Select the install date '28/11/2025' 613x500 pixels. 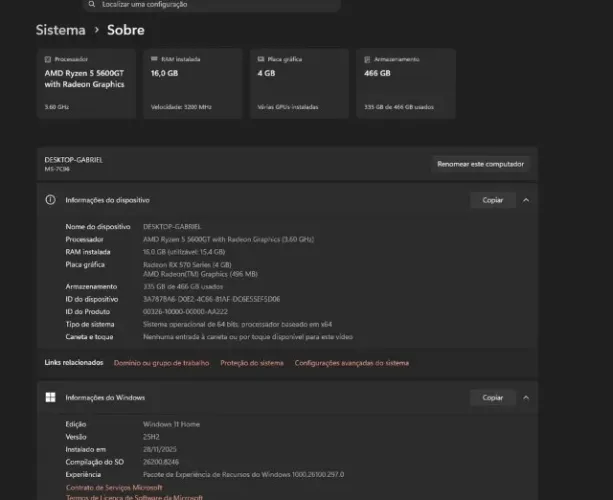click(160, 449)
